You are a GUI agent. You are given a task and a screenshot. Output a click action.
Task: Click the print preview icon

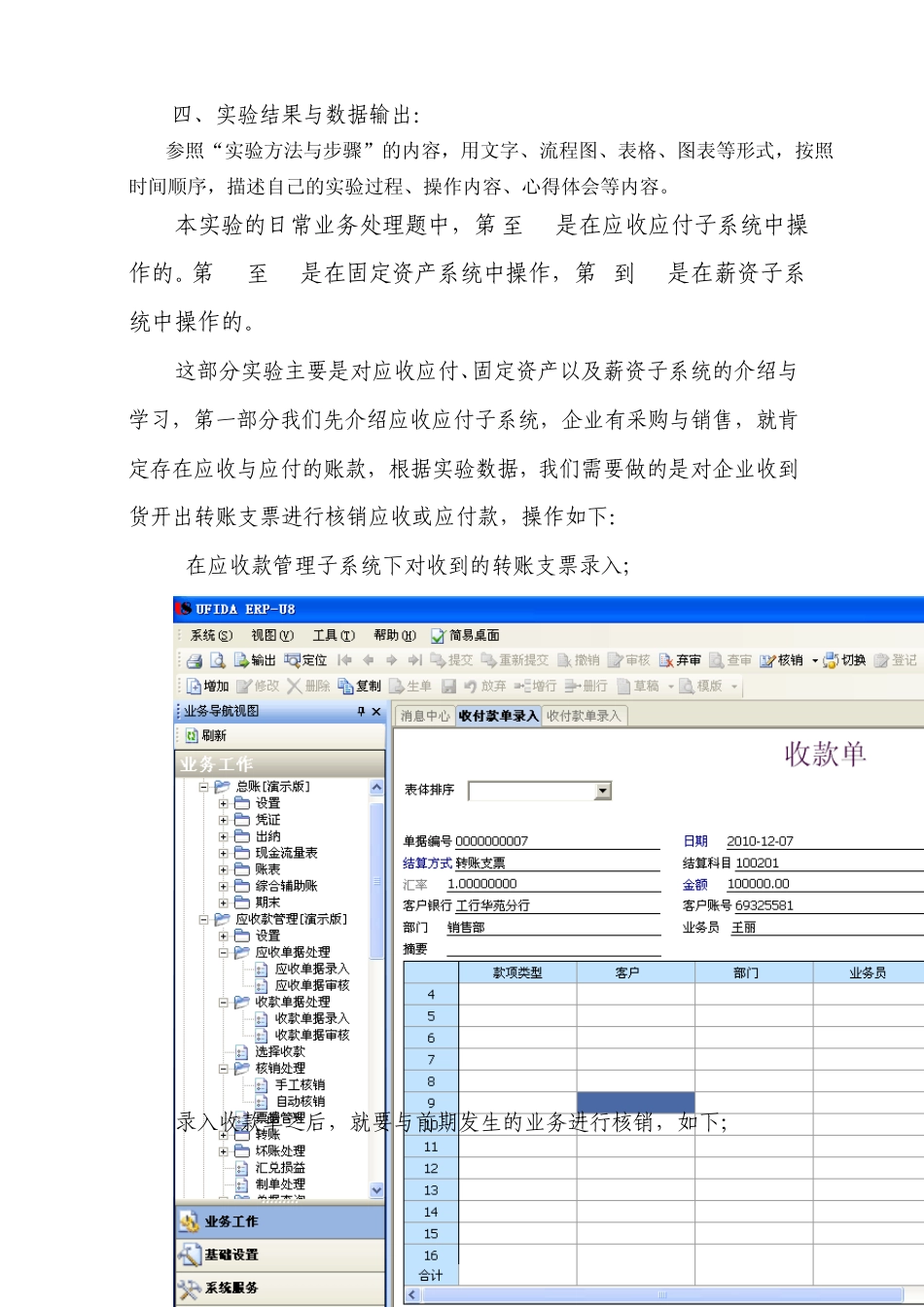coord(218,660)
